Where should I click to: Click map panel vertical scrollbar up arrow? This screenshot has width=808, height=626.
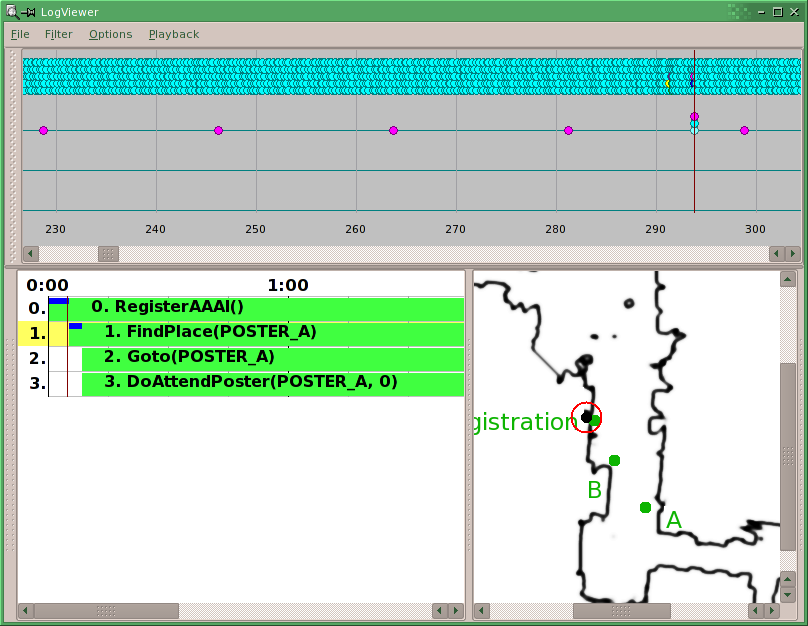coord(787,280)
